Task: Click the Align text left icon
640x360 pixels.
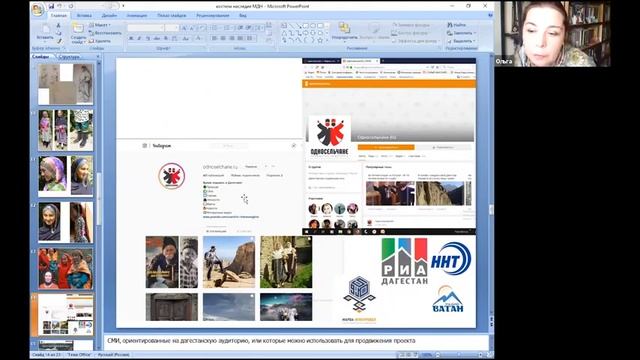Action: [215, 38]
